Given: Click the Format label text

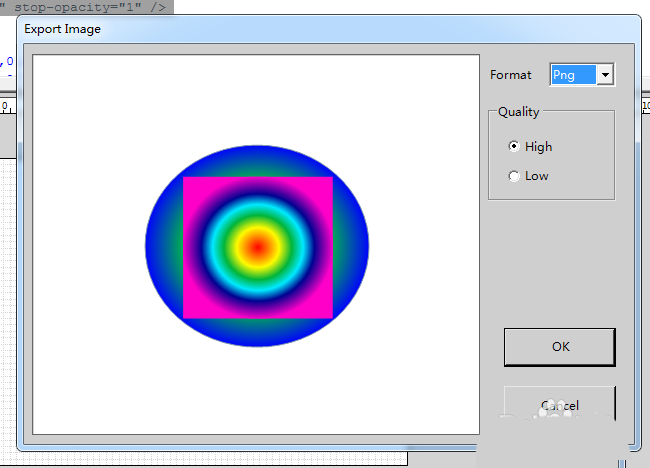Looking at the screenshot, I should 510,75.
